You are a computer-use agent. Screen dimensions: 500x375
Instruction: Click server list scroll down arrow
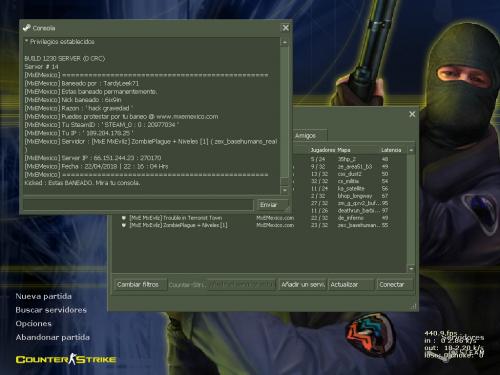pos(411,268)
